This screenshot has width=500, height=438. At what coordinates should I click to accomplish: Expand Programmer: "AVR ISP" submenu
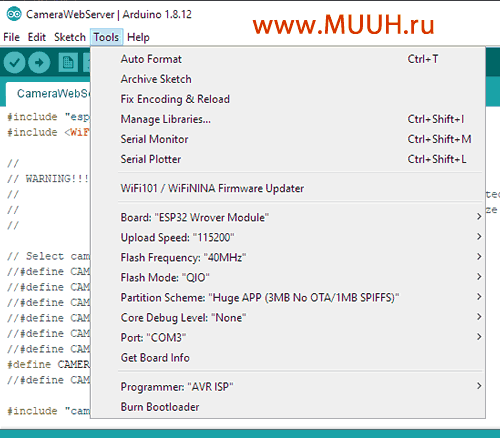pyautogui.click(x=288, y=387)
